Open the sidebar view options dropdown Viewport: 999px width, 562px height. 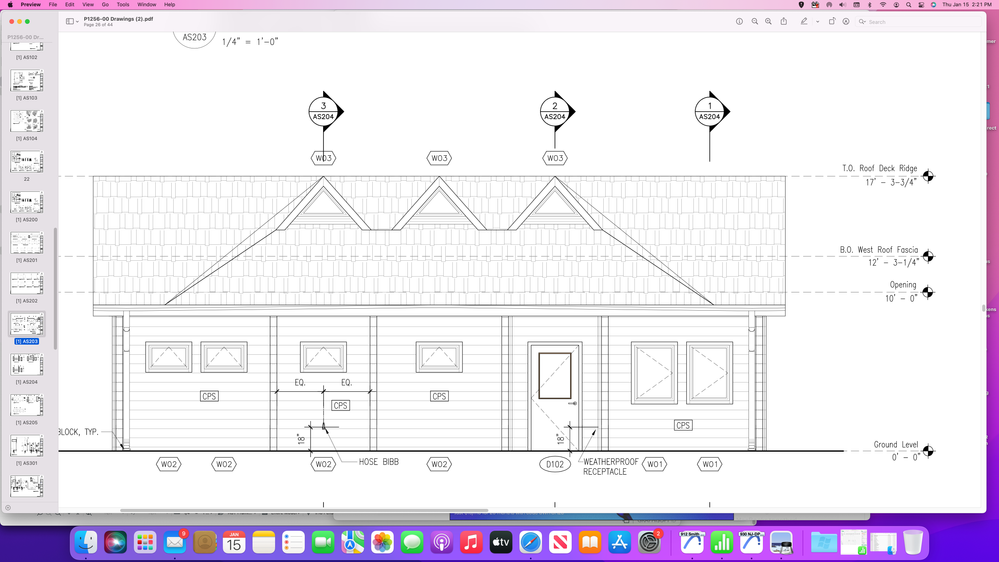click(x=77, y=22)
